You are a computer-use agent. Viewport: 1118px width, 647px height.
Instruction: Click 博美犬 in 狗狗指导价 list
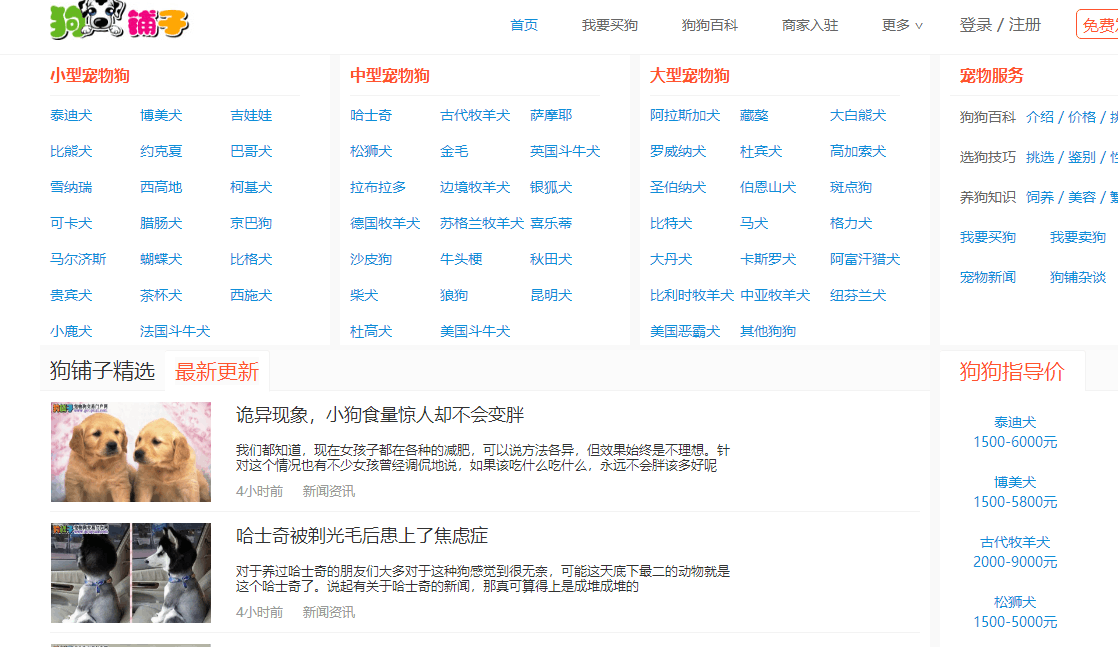coord(1015,482)
